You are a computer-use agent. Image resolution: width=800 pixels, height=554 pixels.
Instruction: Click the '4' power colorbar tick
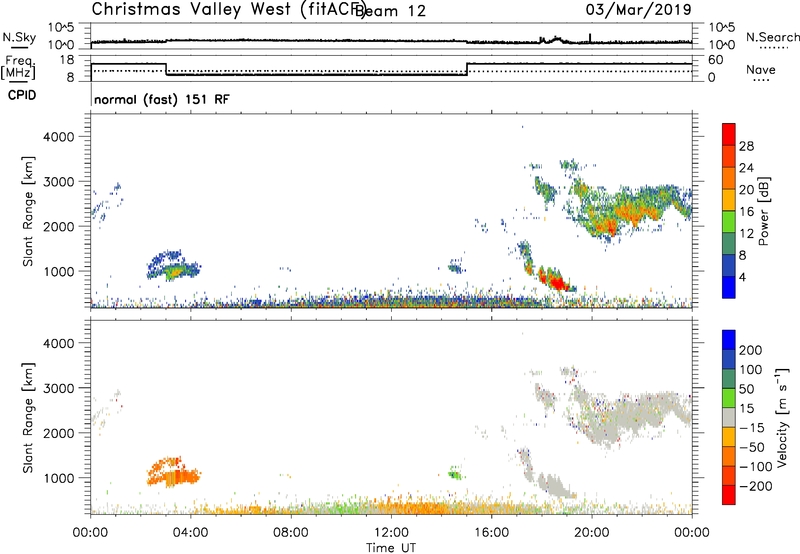743,277
